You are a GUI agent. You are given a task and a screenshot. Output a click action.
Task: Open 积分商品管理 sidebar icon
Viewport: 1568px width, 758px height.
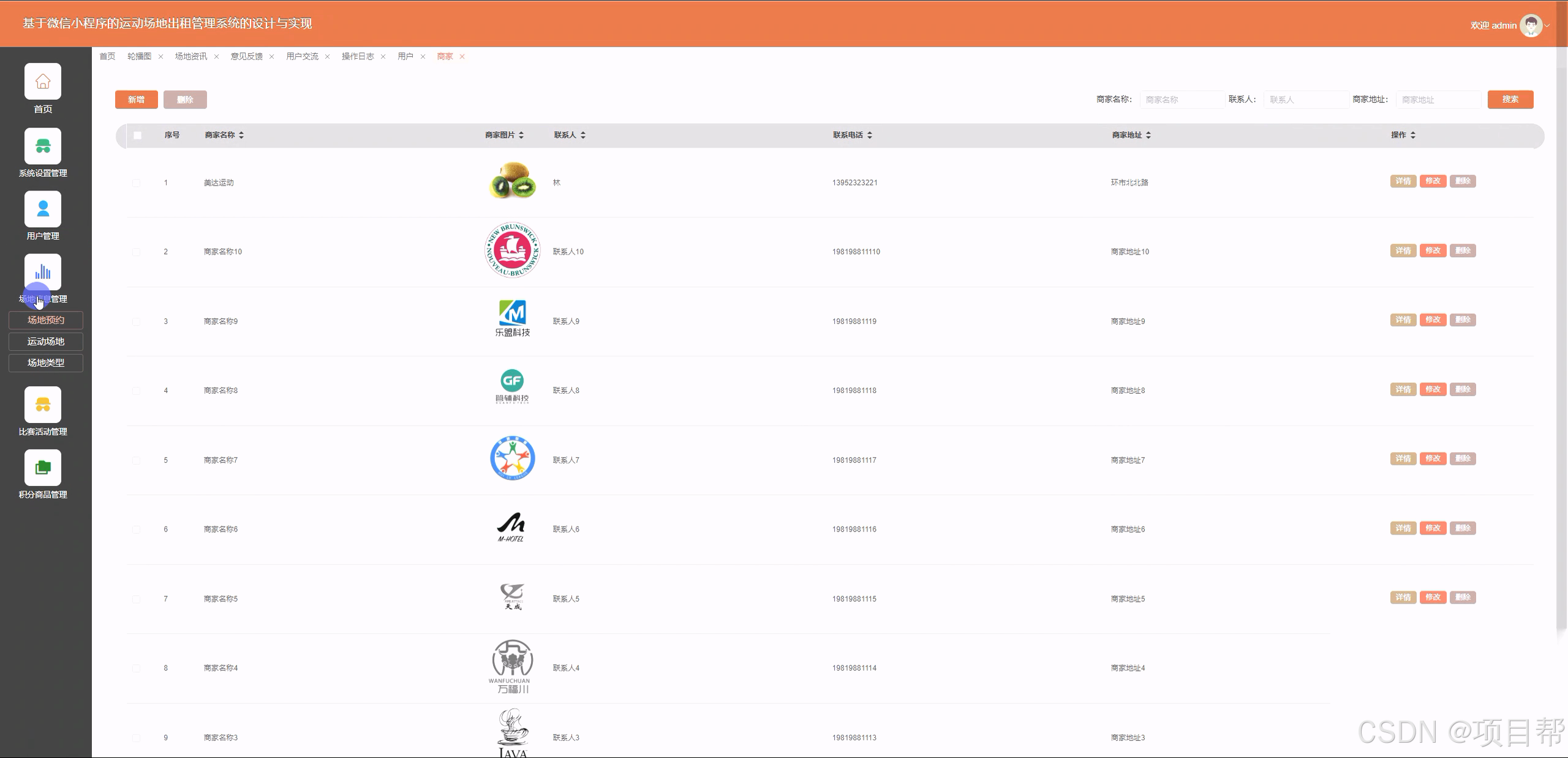click(x=43, y=468)
